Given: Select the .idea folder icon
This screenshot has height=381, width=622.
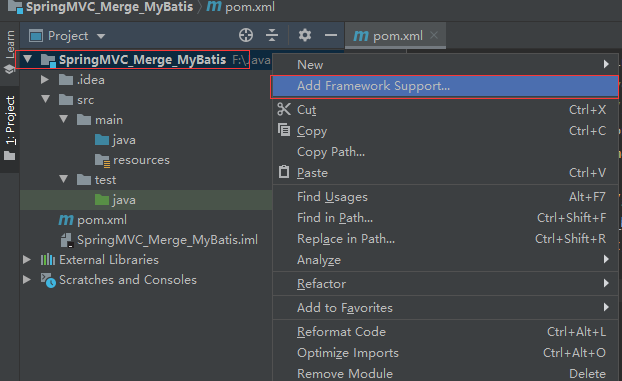Looking at the screenshot, I should [66, 80].
